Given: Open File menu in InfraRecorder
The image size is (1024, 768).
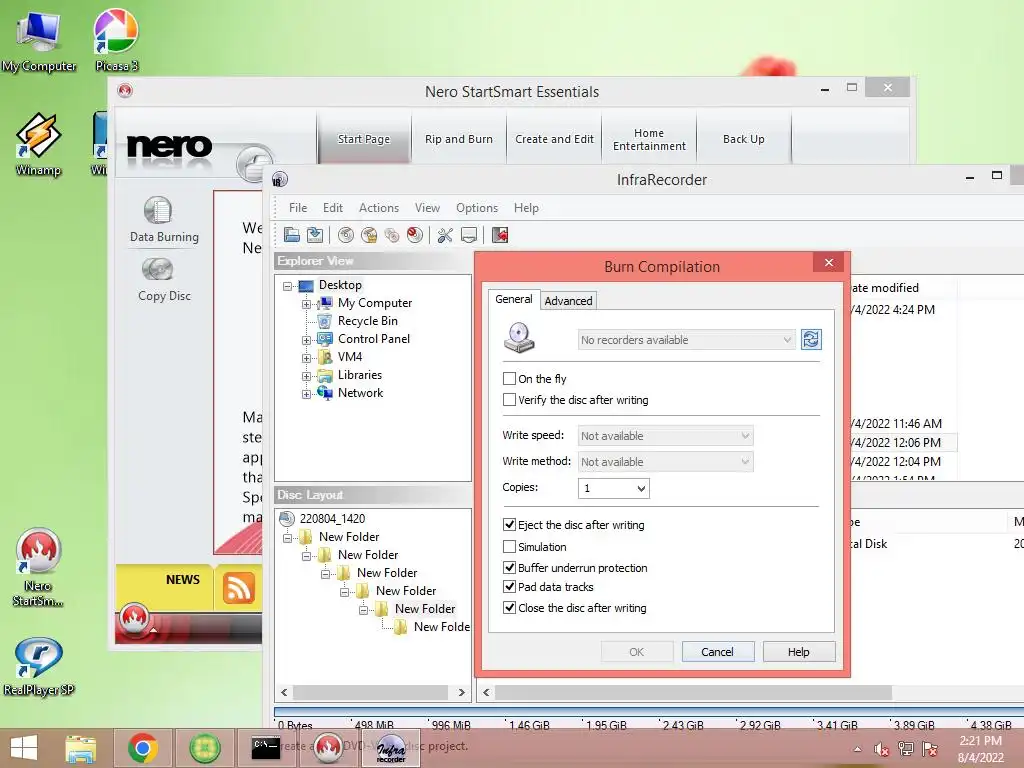Looking at the screenshot, I should [298, 208].
